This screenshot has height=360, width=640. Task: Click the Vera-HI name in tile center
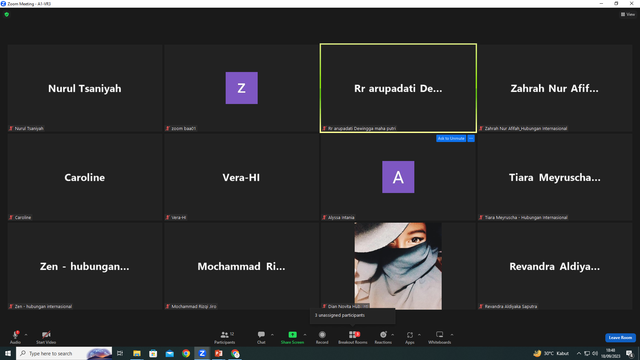click(241, 178)
